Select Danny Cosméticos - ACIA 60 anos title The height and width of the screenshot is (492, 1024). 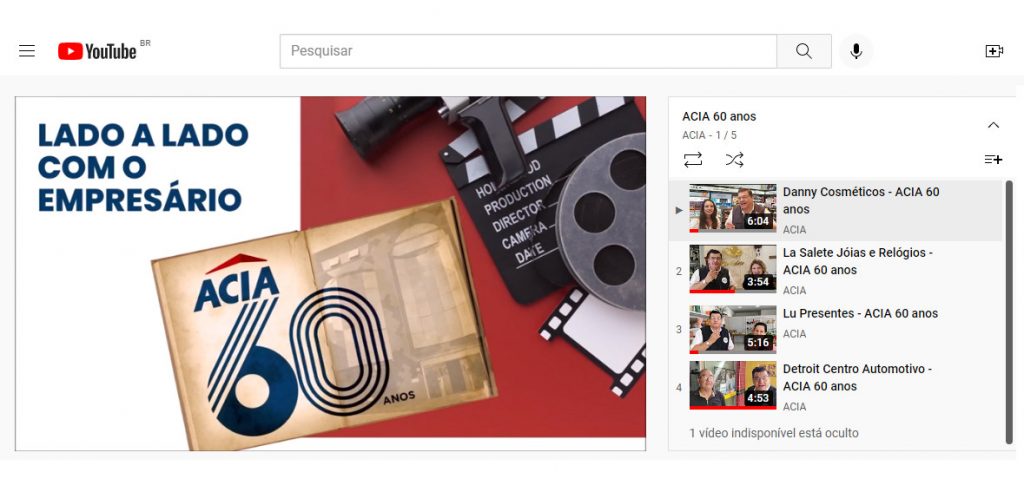coord(861,201)
